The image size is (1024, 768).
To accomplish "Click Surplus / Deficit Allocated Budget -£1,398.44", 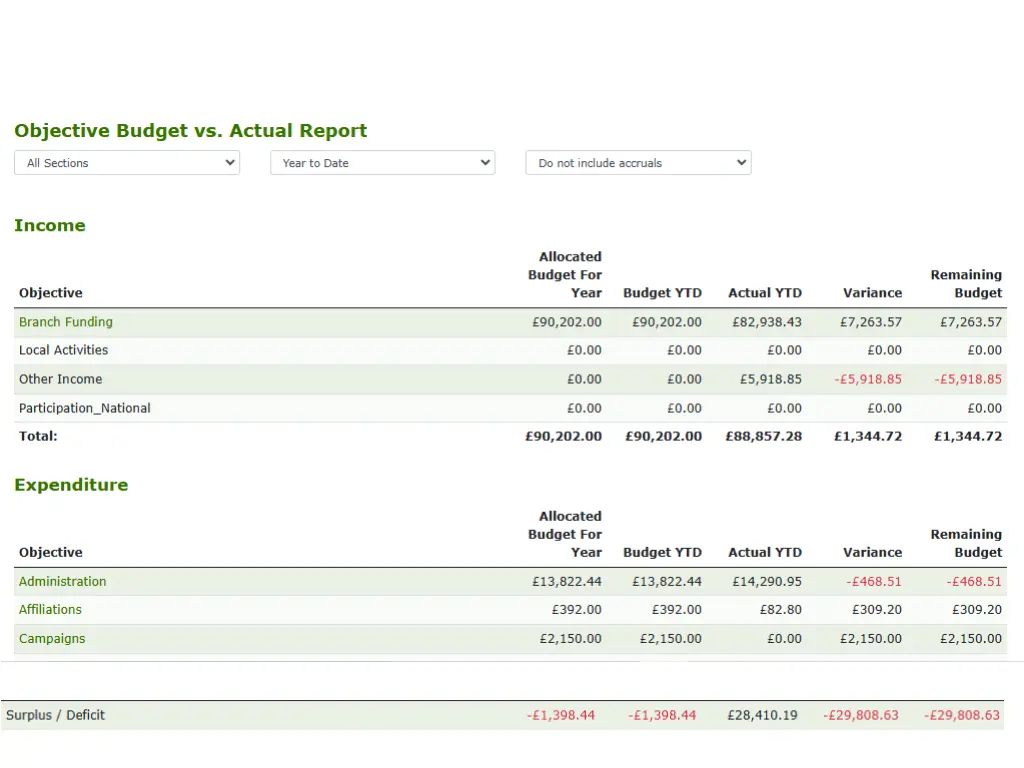I will click(x=561, y=715).
